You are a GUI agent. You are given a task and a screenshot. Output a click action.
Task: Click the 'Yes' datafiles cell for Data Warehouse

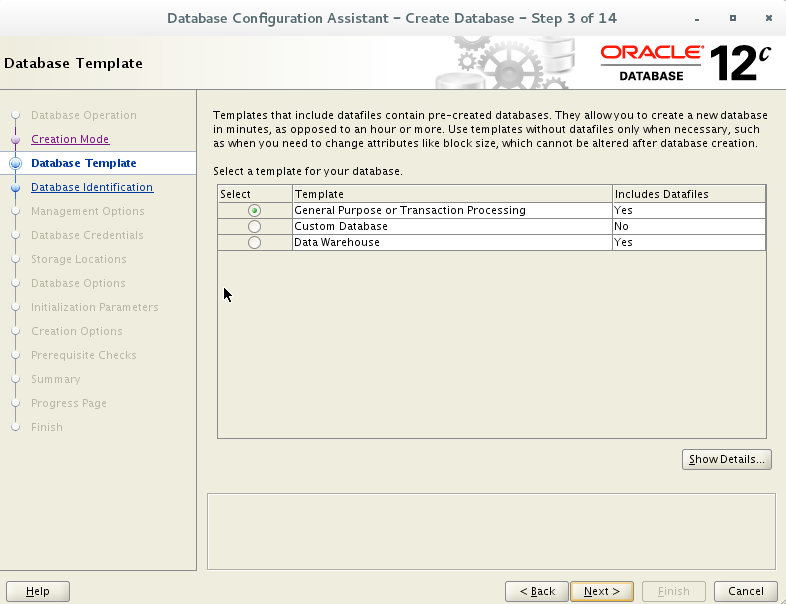pos(689,242)
